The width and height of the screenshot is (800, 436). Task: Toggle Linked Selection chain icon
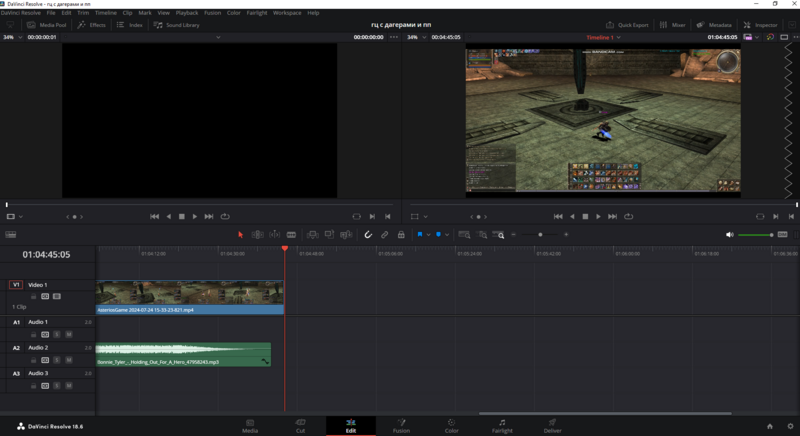(x=385, y=235)
